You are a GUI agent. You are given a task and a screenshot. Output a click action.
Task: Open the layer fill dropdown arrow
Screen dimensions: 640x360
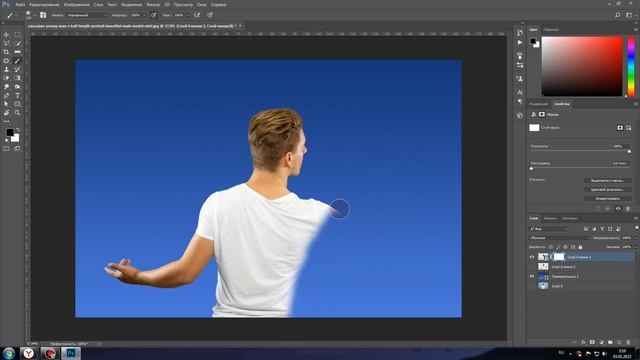click(636, 247)
